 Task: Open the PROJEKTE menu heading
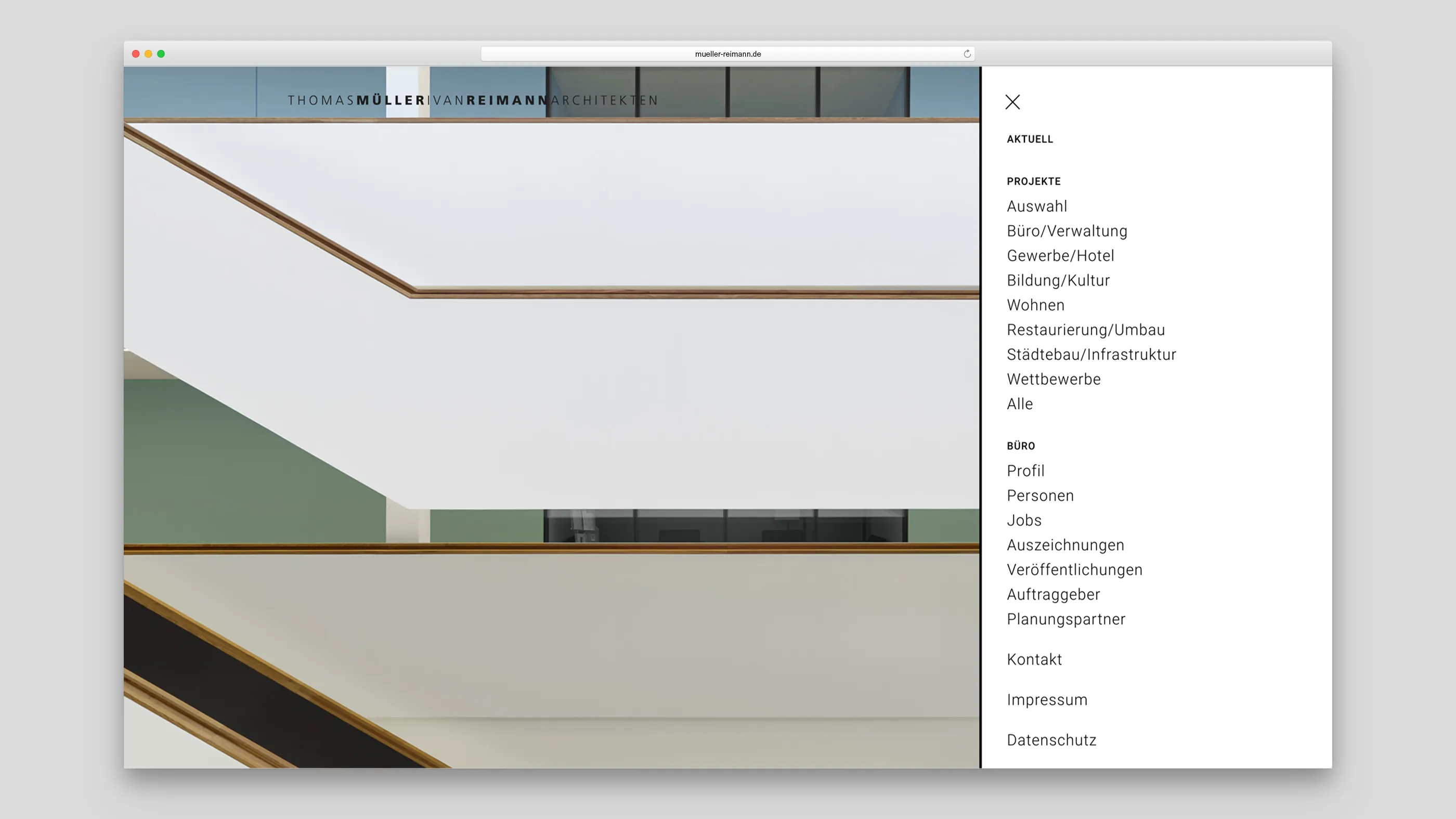tap(1034, 181)
